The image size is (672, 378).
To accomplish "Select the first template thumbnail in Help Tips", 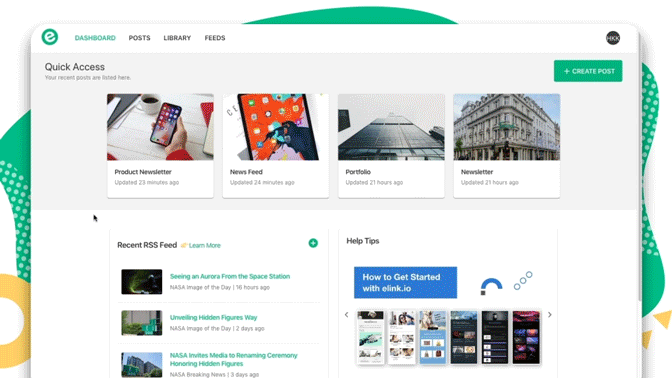I will [371, 338].
